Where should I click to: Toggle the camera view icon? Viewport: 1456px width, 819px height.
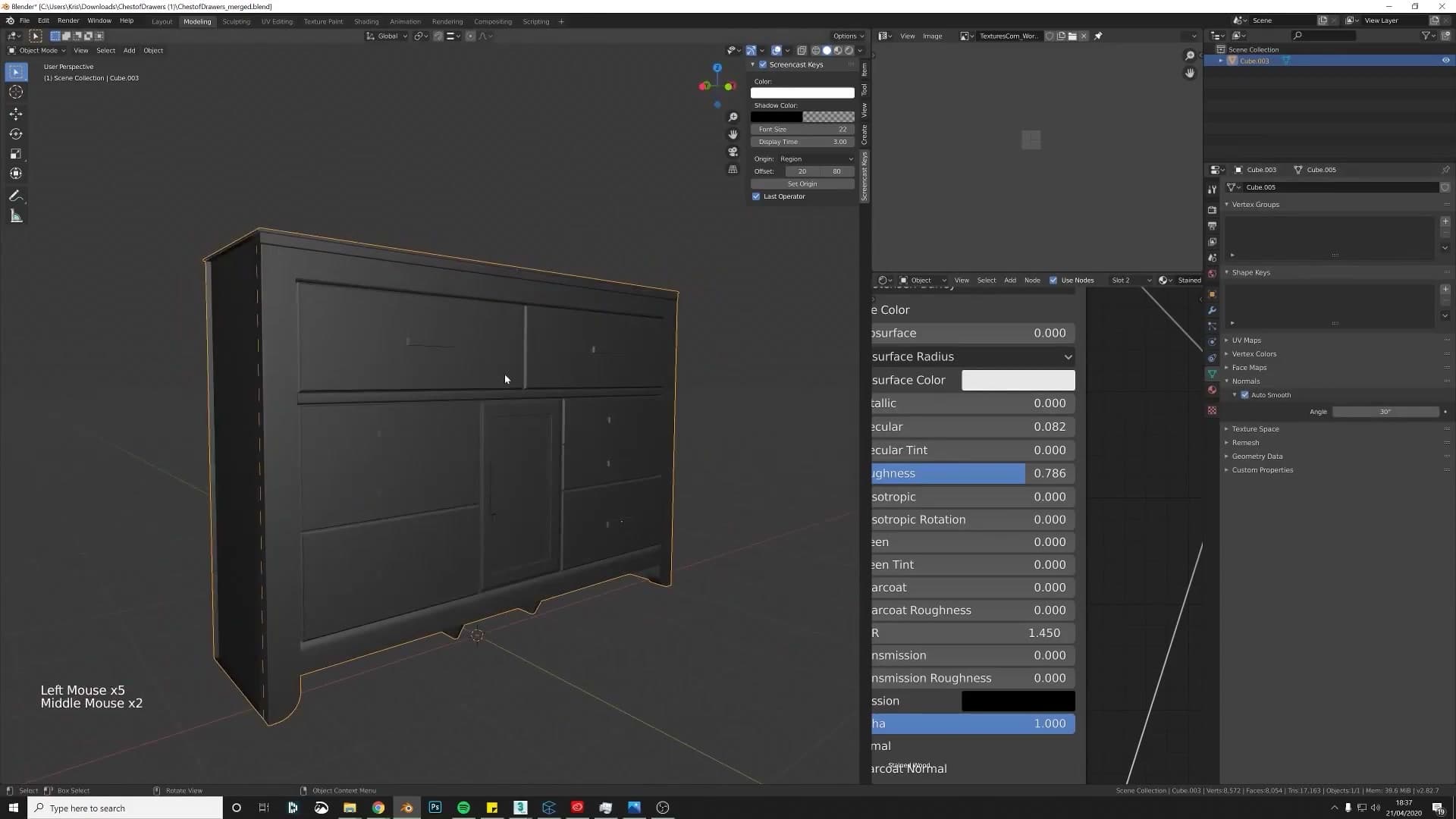click(733, 152)
